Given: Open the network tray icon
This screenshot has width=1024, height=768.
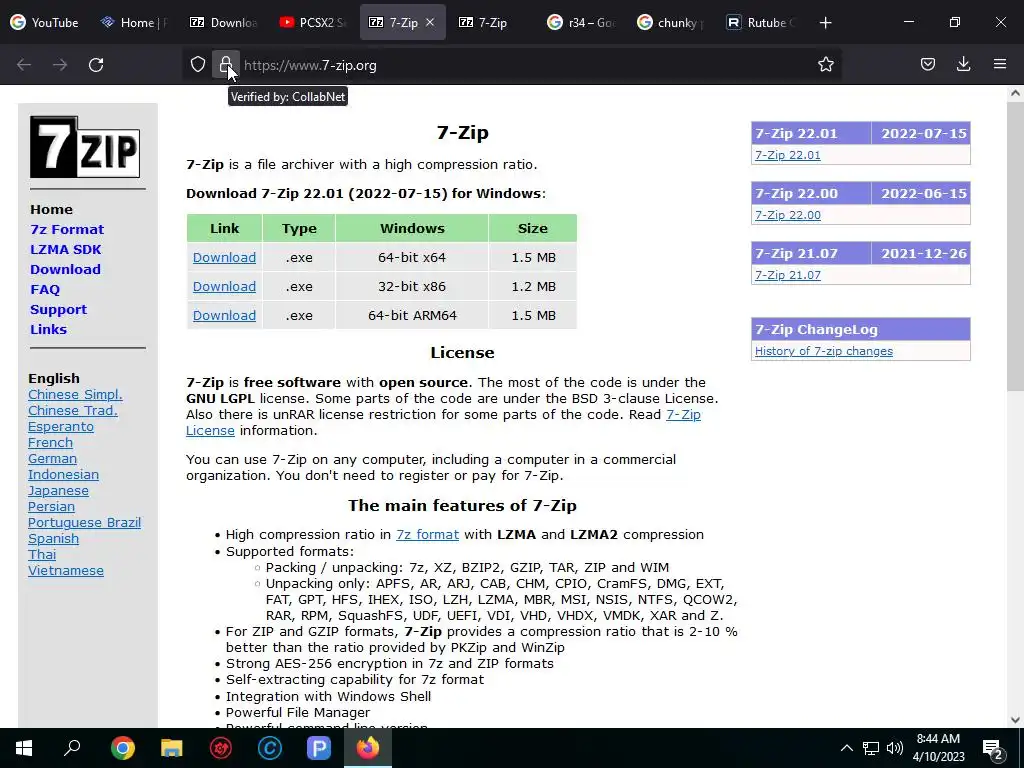Looking at the screenshot, I should click(871, 748).
